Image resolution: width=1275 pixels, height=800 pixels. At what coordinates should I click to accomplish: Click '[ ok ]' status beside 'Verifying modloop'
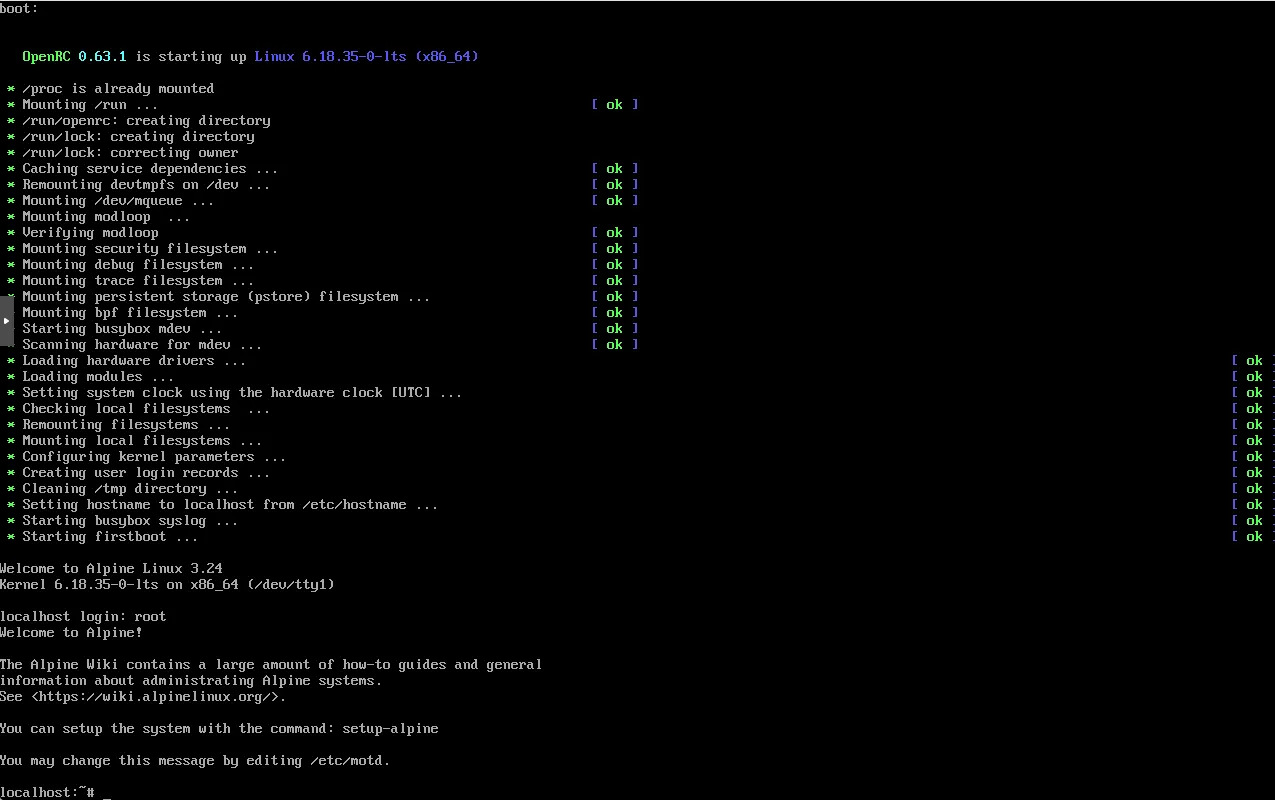tap(614, 232)
